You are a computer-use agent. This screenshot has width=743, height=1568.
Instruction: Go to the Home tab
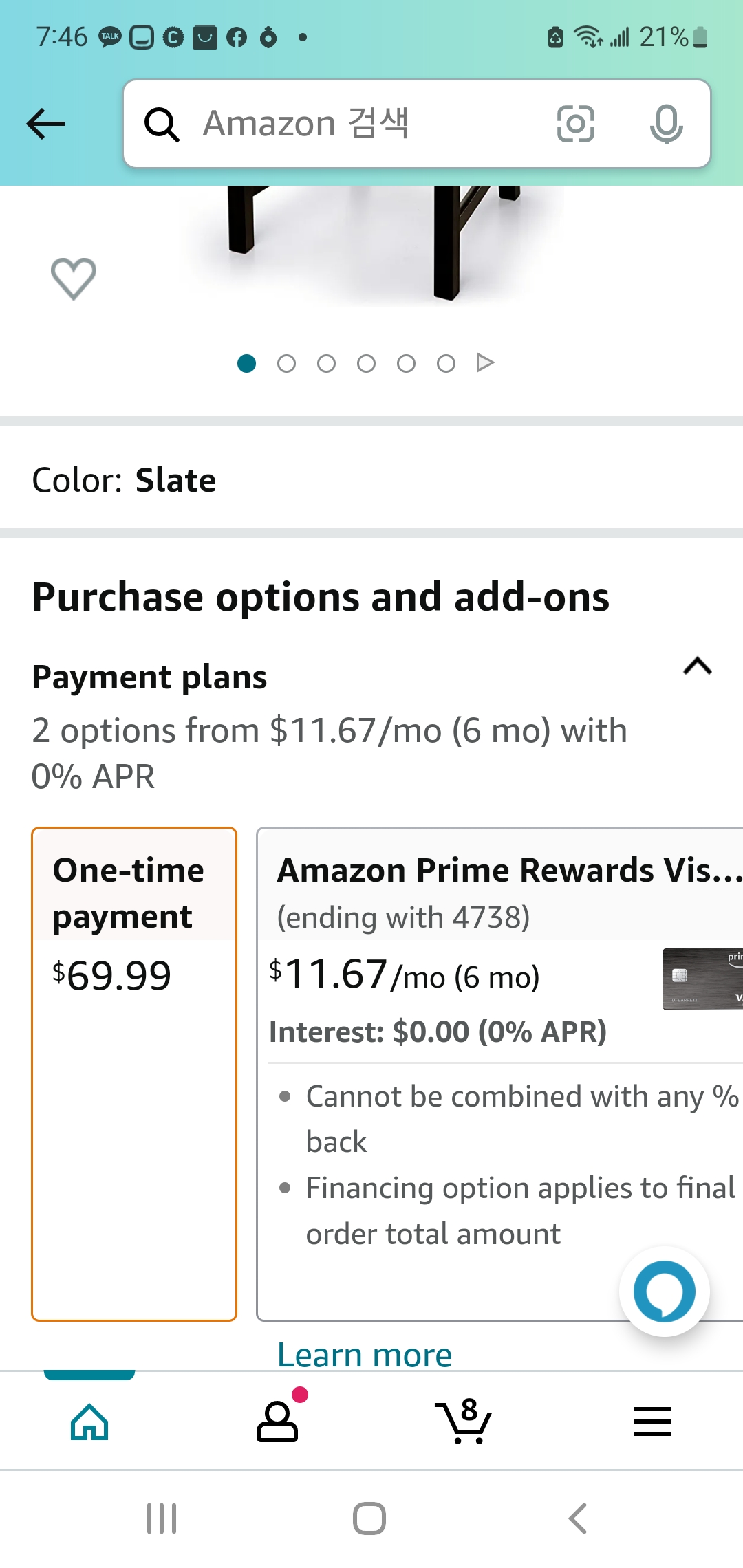pos(89,1421)
